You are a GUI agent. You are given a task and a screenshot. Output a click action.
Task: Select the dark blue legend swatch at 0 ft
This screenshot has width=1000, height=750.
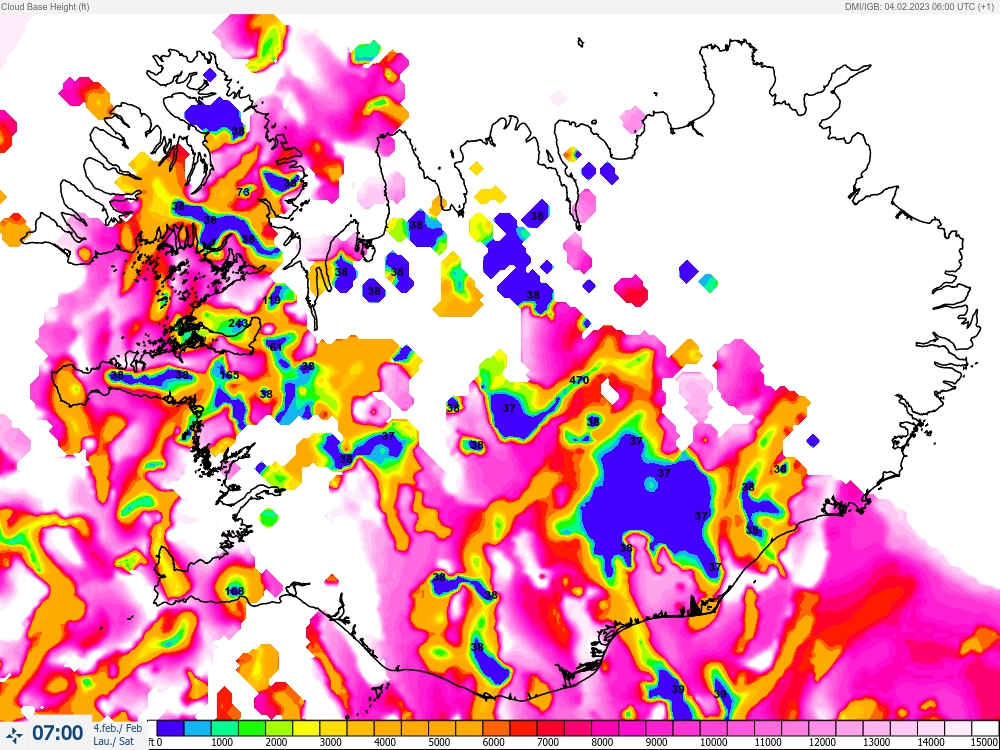(171, 728)
